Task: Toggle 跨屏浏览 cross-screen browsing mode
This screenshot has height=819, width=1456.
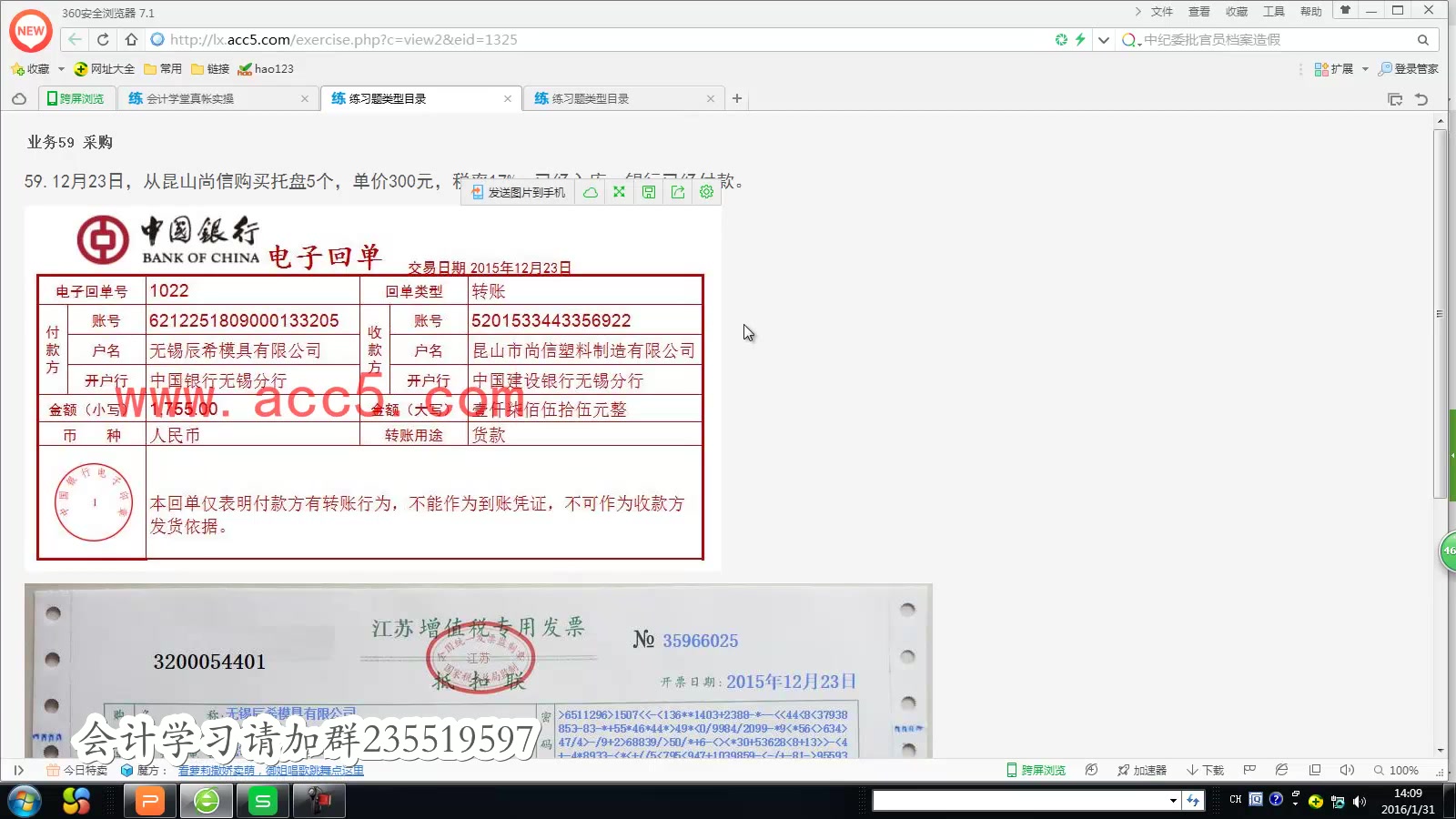Action: point(1035,769)
